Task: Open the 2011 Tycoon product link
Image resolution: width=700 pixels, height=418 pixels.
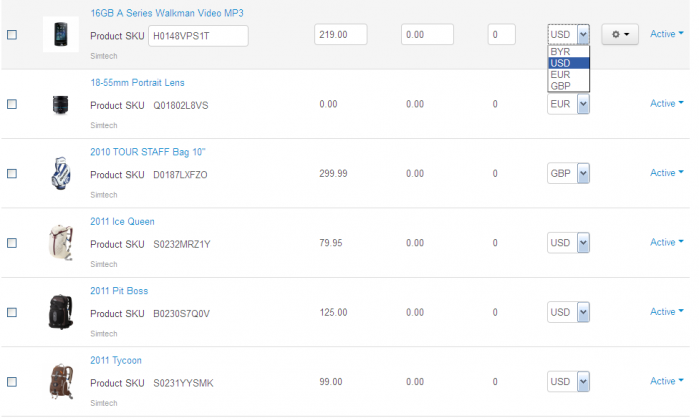Action: click(116, 360)
